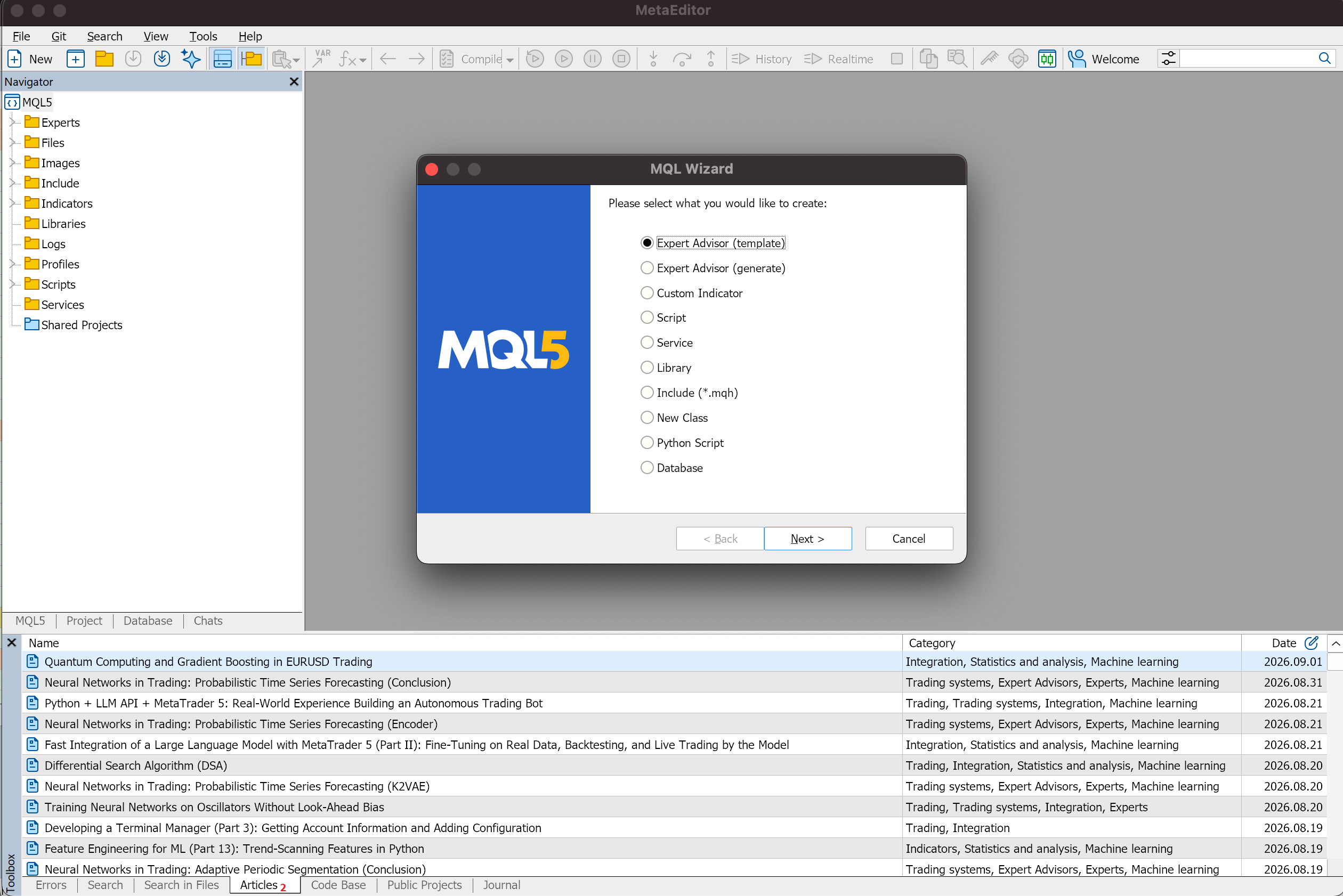Sort articles by Category column header
Image resolution: width=1343 pixels, height=896 pixels.
click(x=1071, y=642)
